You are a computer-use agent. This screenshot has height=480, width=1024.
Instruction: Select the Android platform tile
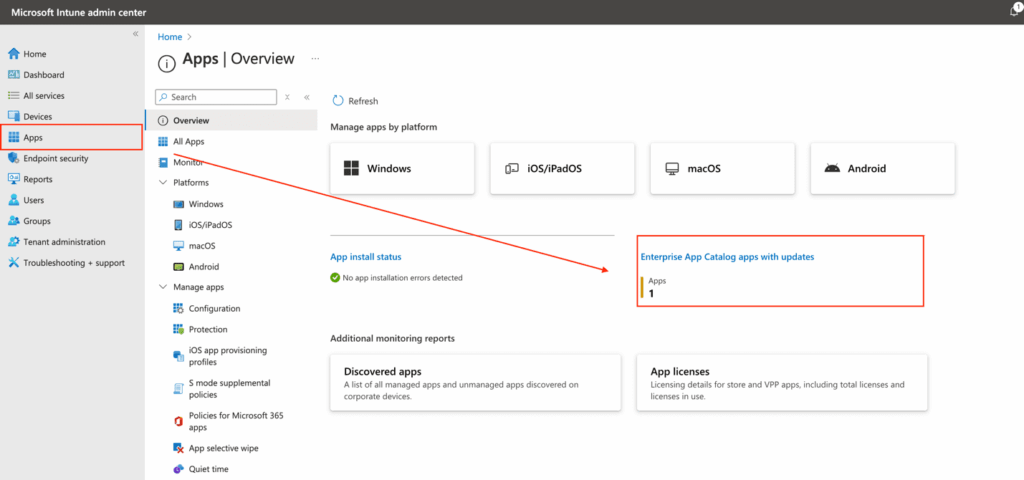pyautogui.click(x=882, y=168)
